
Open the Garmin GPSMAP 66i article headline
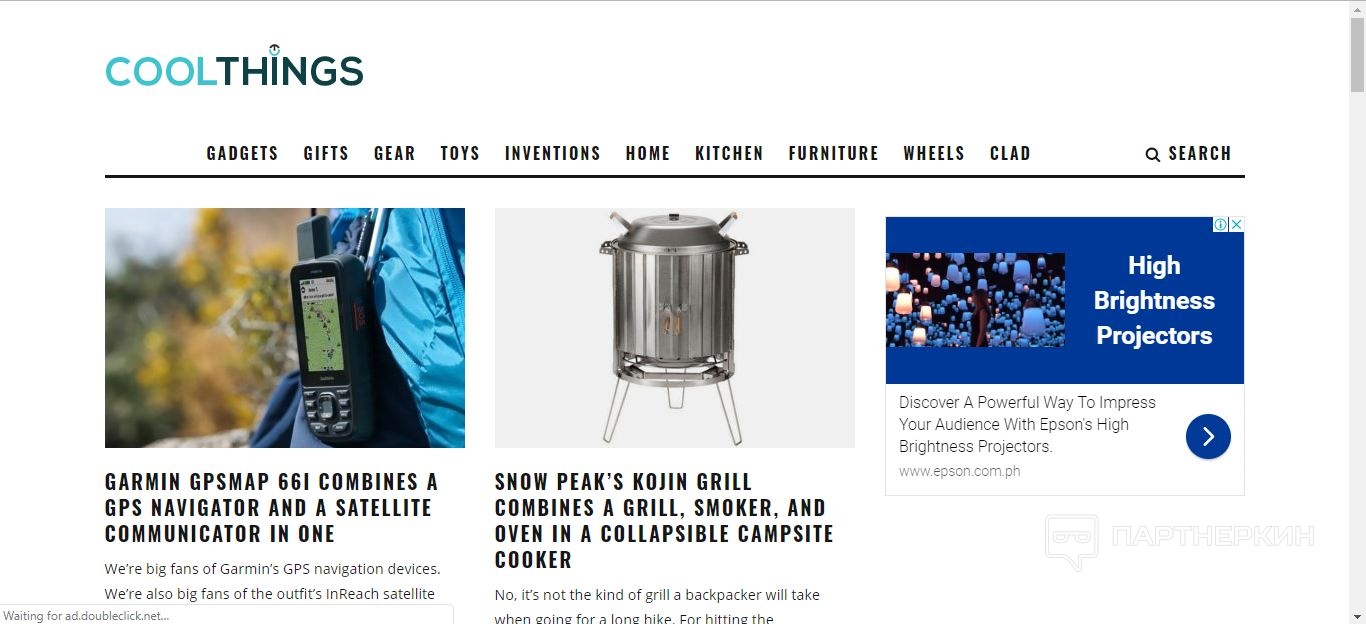[x=272, y=507]
